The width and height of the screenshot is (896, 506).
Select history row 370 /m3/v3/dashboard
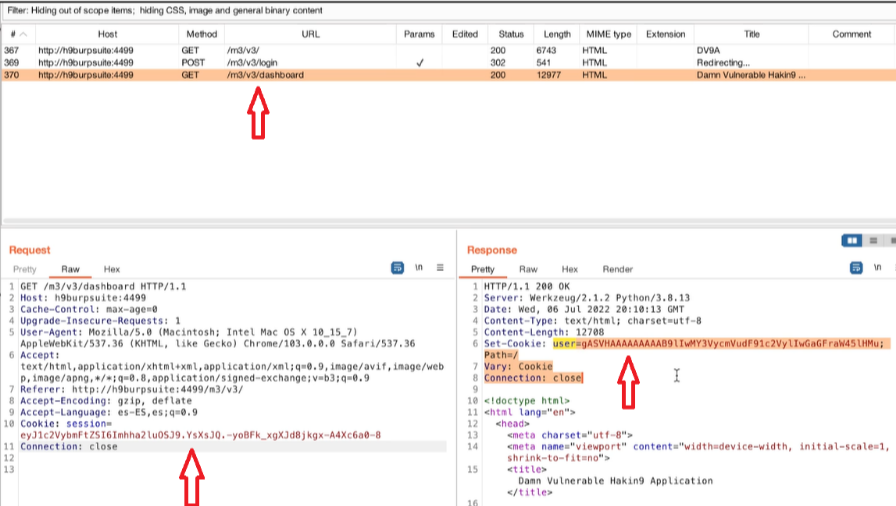(x=448, y=75)
